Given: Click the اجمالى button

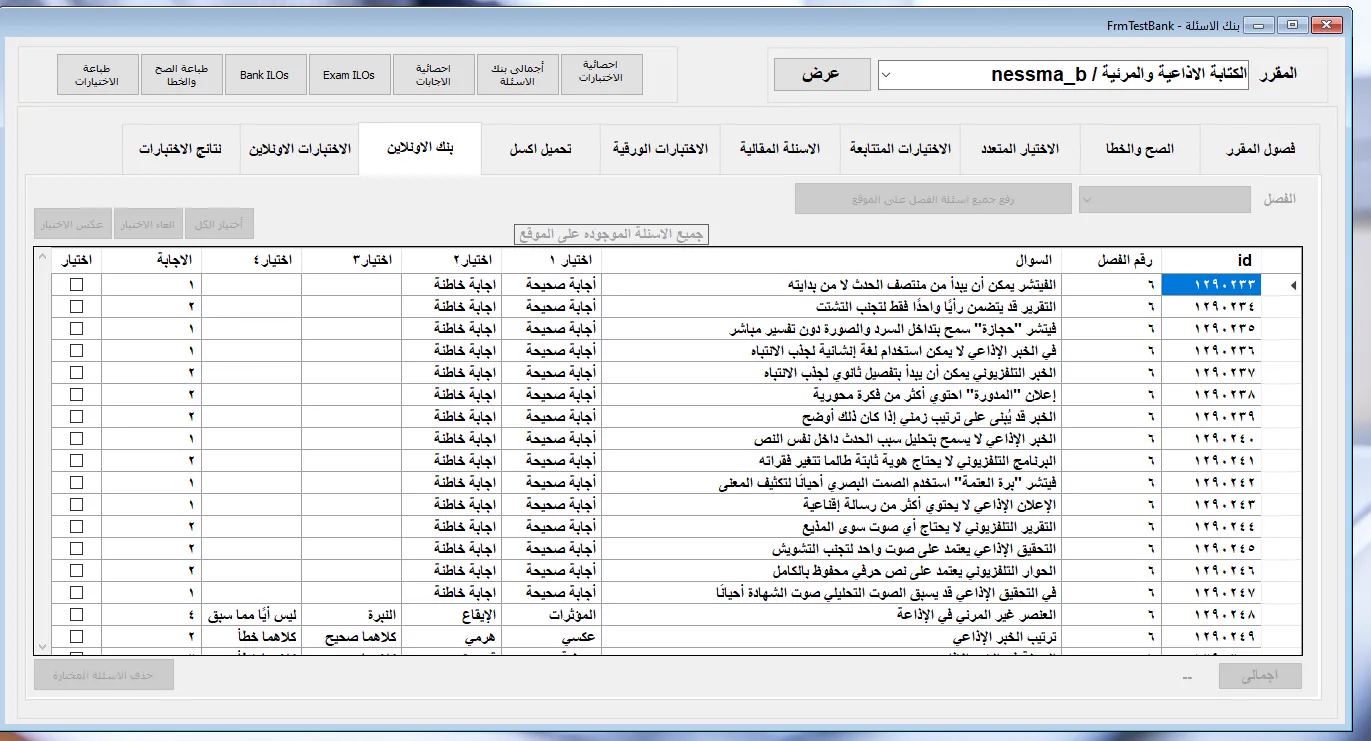Looking at the screenshot, I should (1260, 676).
